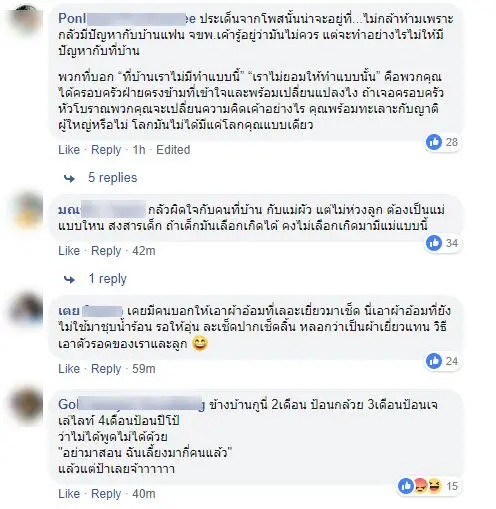Click the like reaction icon showing 34
The image size is (496, 509).
[x=434, y=243]
